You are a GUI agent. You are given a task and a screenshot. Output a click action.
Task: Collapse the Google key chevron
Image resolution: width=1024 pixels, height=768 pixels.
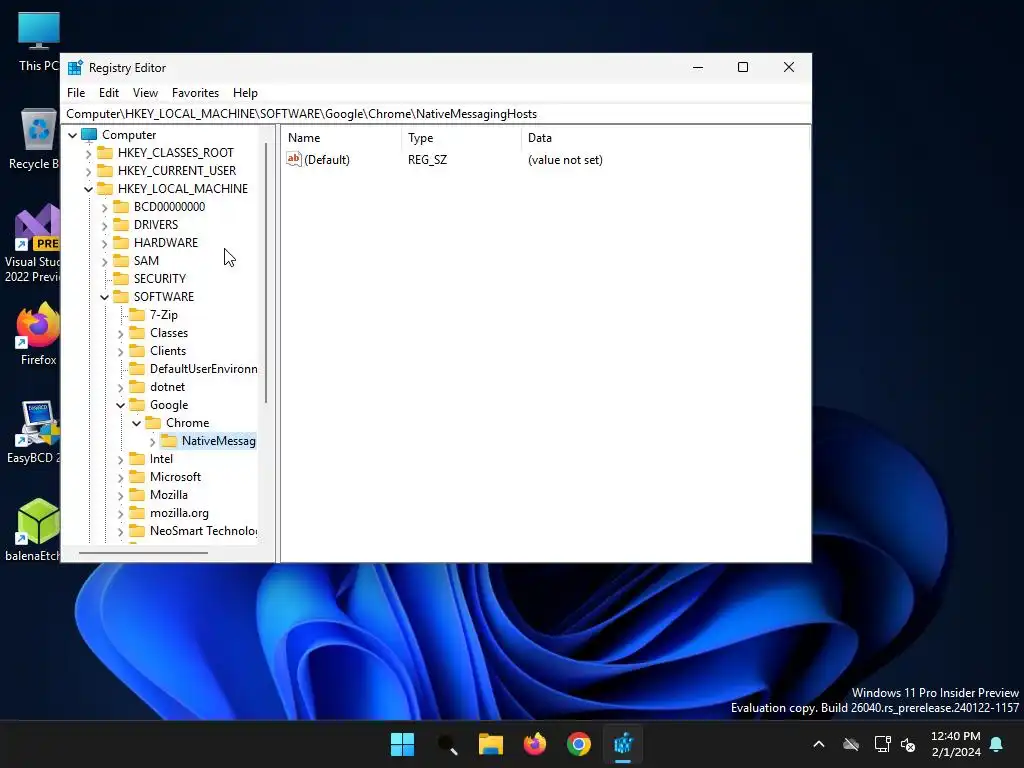(120, 406)
